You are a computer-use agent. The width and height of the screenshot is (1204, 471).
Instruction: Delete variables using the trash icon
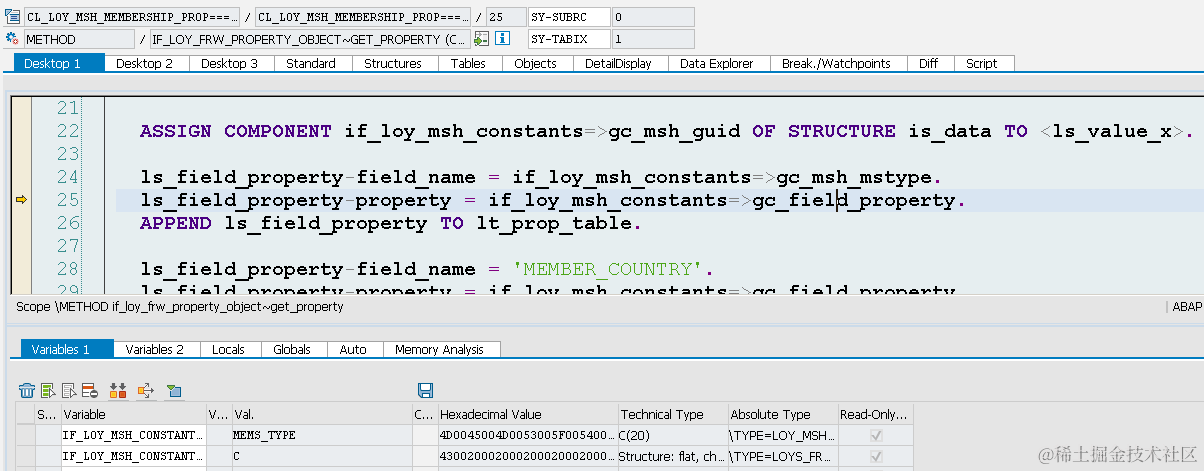(x=27, y=390)
